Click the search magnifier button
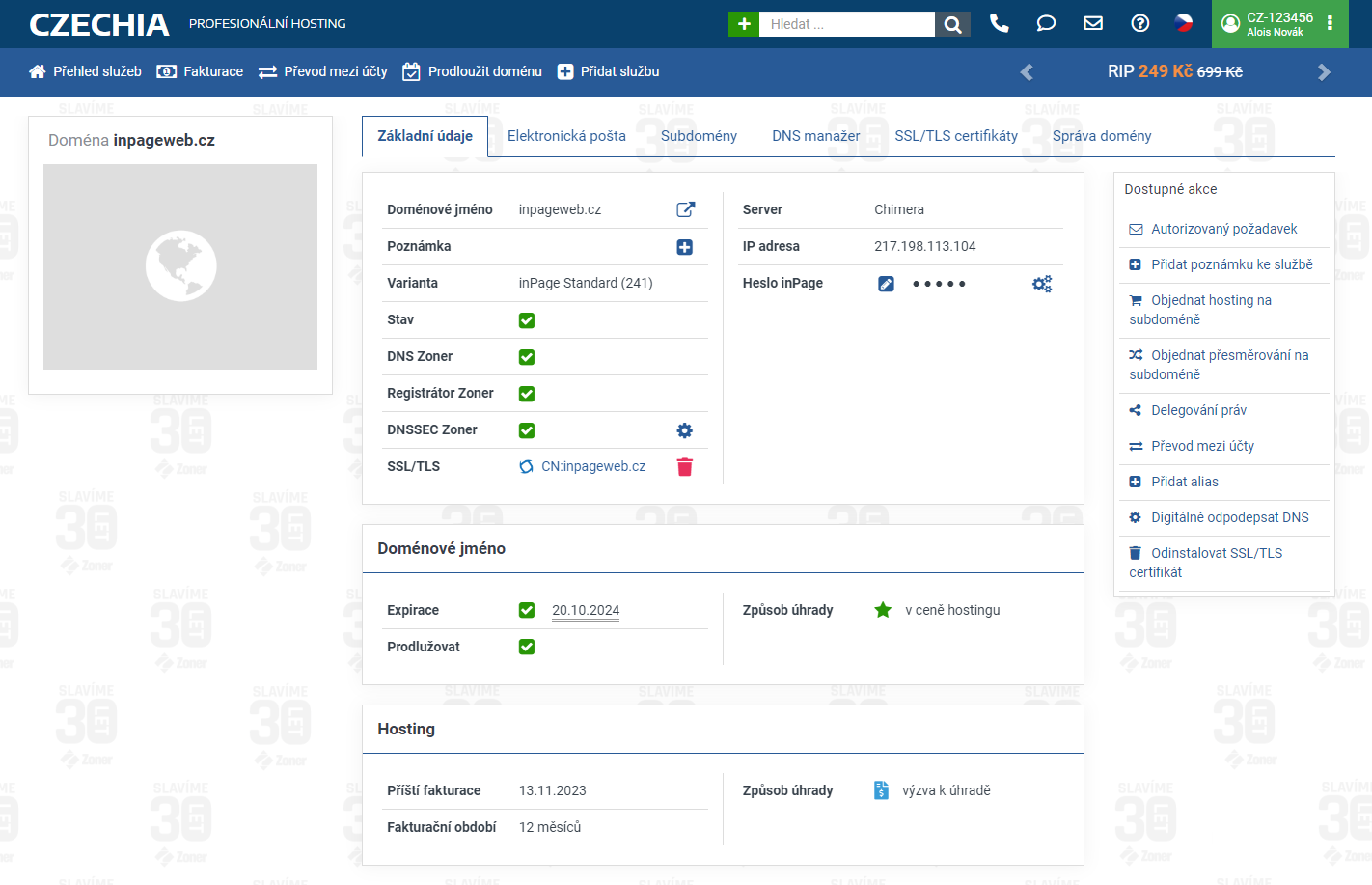Screen dimensions: 1372x885 (x=952, y=24)
